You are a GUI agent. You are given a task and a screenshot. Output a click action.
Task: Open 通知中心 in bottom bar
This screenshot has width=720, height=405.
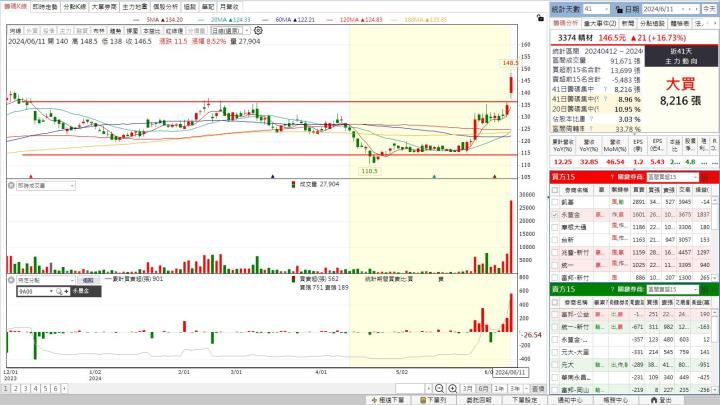570,400
